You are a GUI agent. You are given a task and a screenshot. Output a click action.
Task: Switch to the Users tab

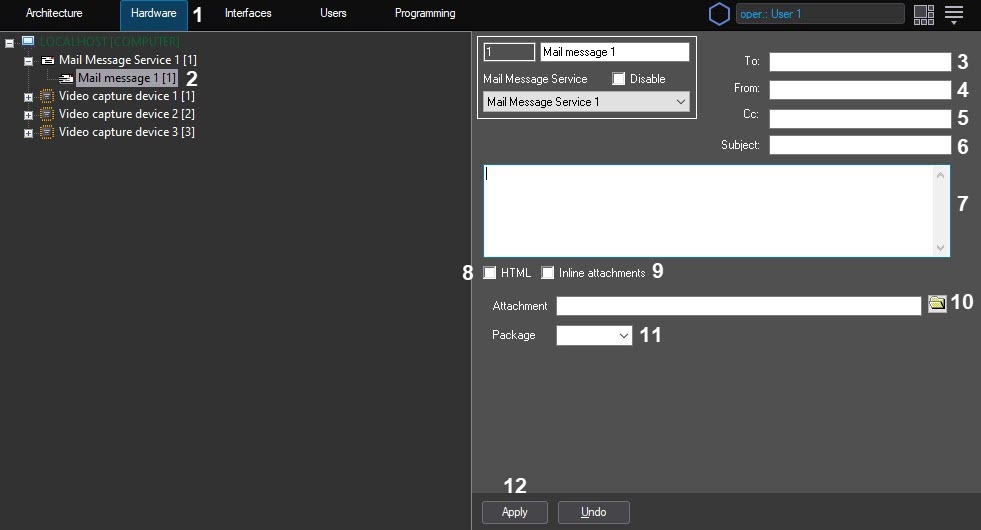[x=333, y=13]
